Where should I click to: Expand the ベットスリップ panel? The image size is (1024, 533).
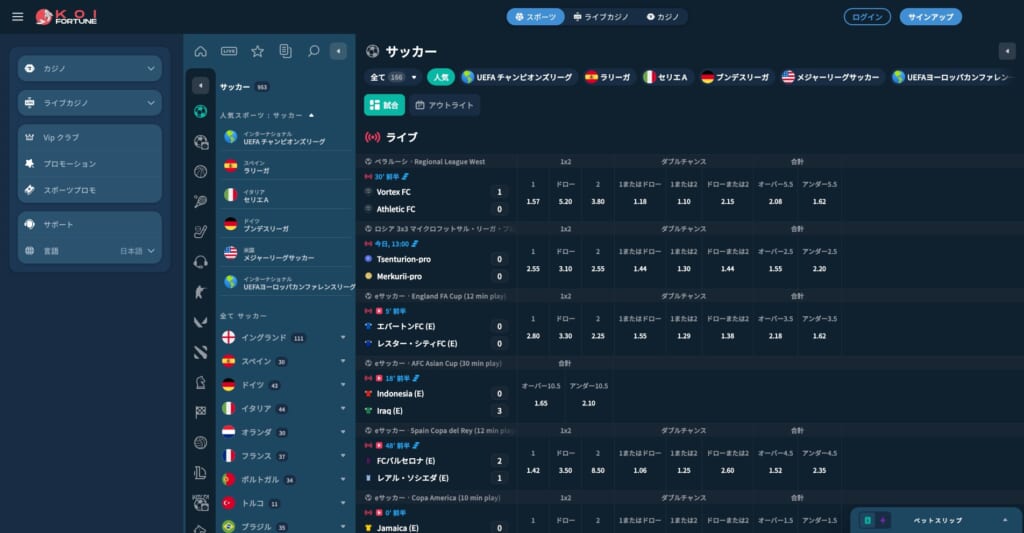(x=936, y=521)
